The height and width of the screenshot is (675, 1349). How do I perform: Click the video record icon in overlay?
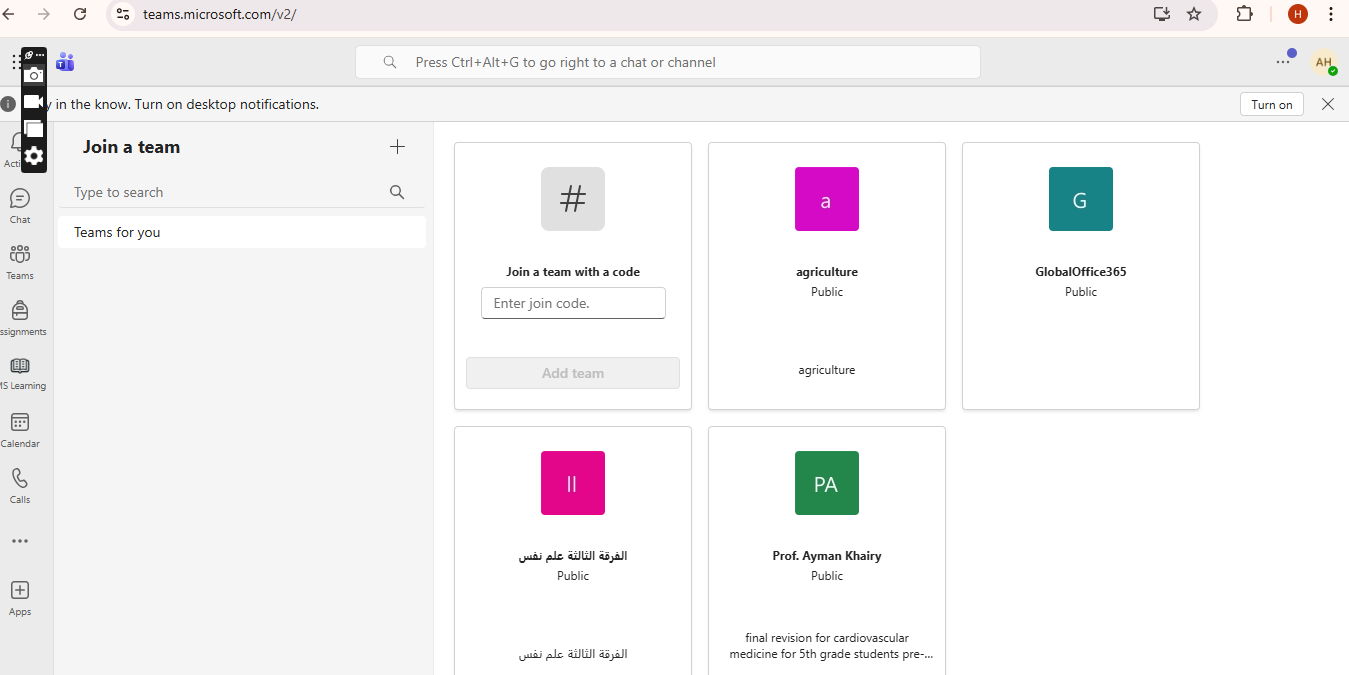click(x=34, y=102)
